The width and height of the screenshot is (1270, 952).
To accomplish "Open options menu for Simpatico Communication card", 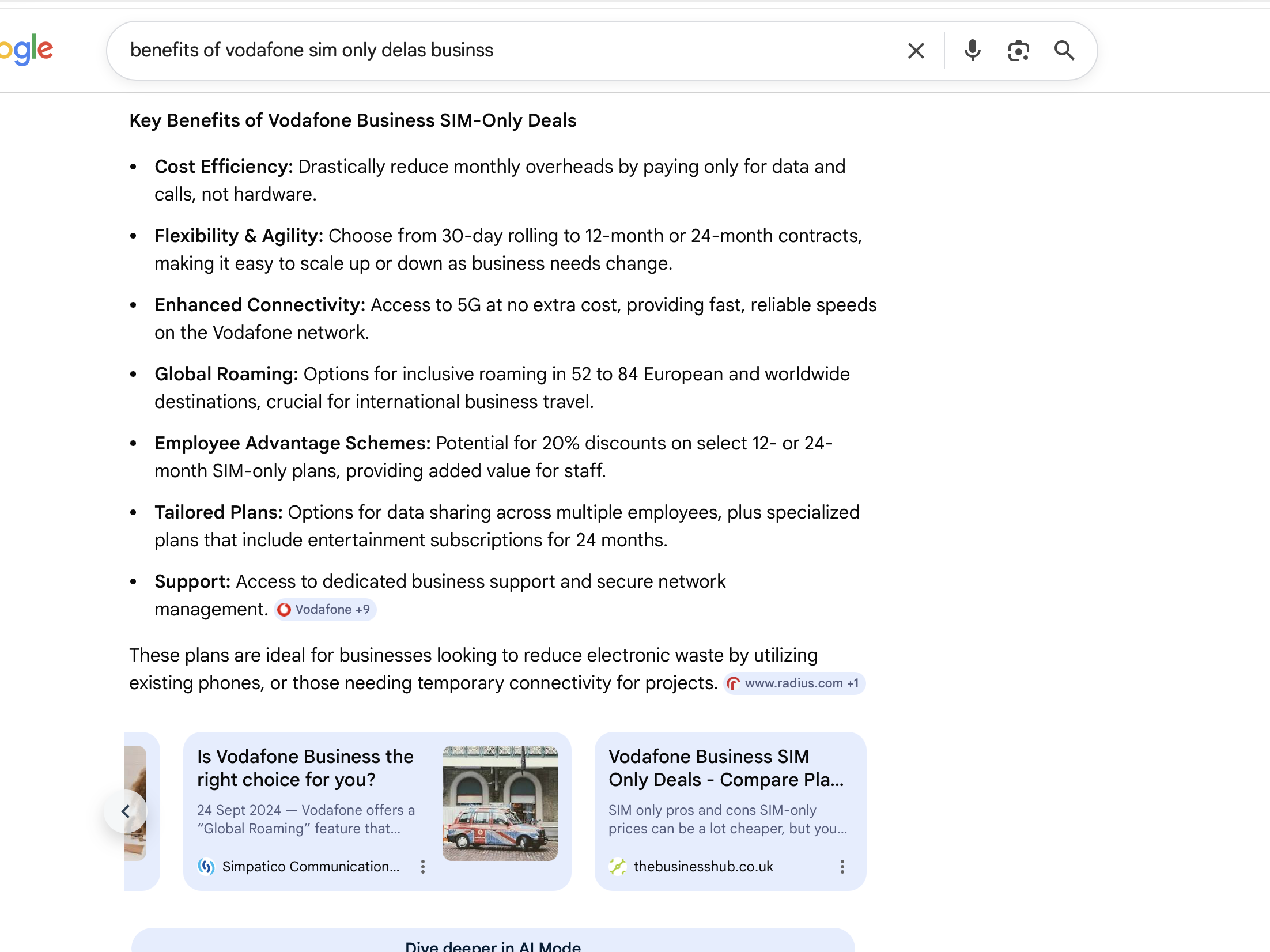I will 423,867.
